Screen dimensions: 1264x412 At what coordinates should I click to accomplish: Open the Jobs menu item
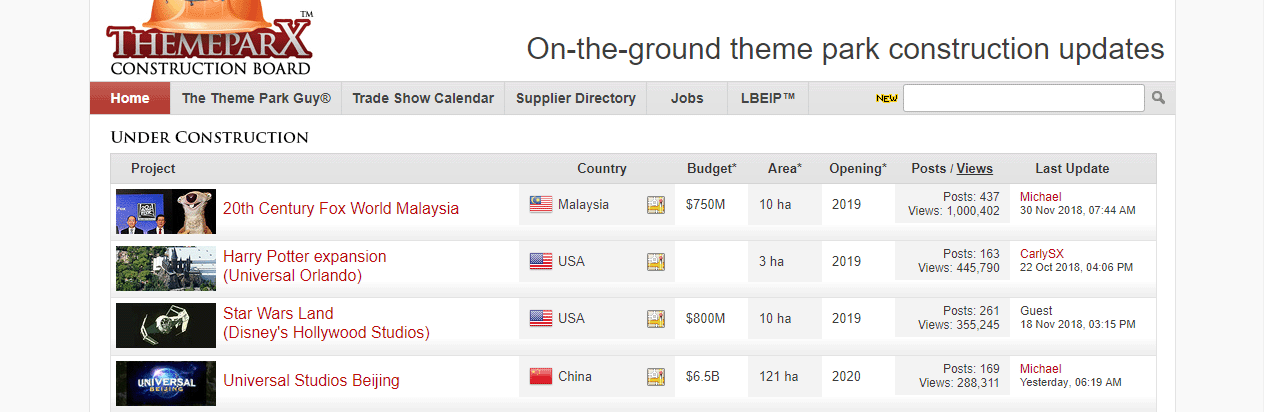point(687,98)
